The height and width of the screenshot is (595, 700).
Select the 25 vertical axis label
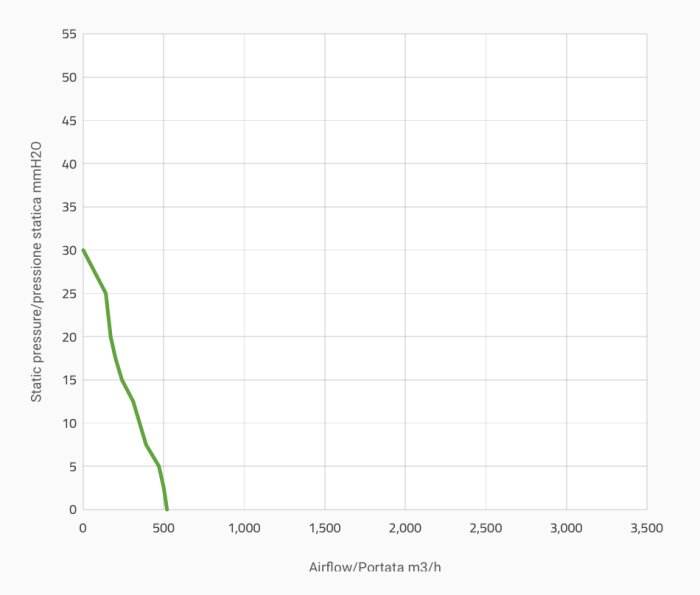[69, 294]
